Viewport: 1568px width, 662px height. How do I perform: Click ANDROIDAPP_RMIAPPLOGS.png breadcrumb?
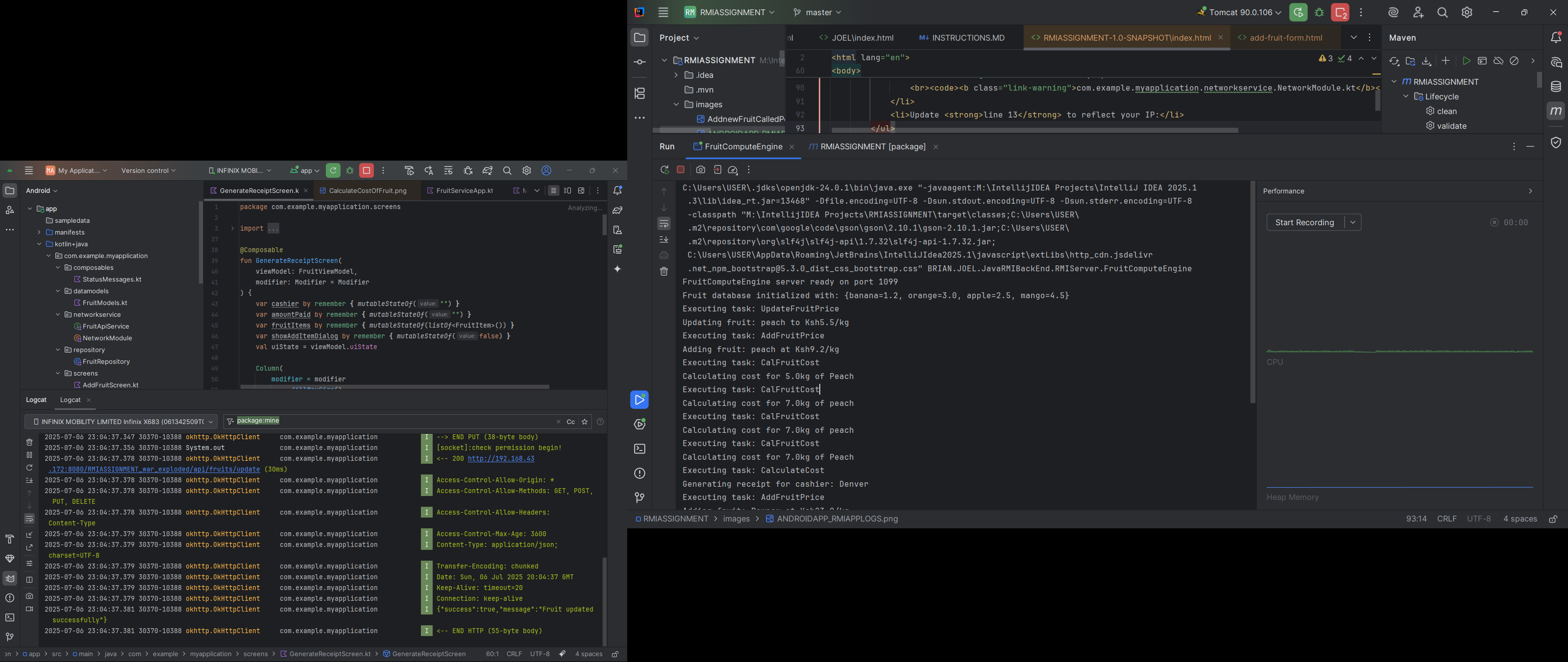(x=832, y=519)
